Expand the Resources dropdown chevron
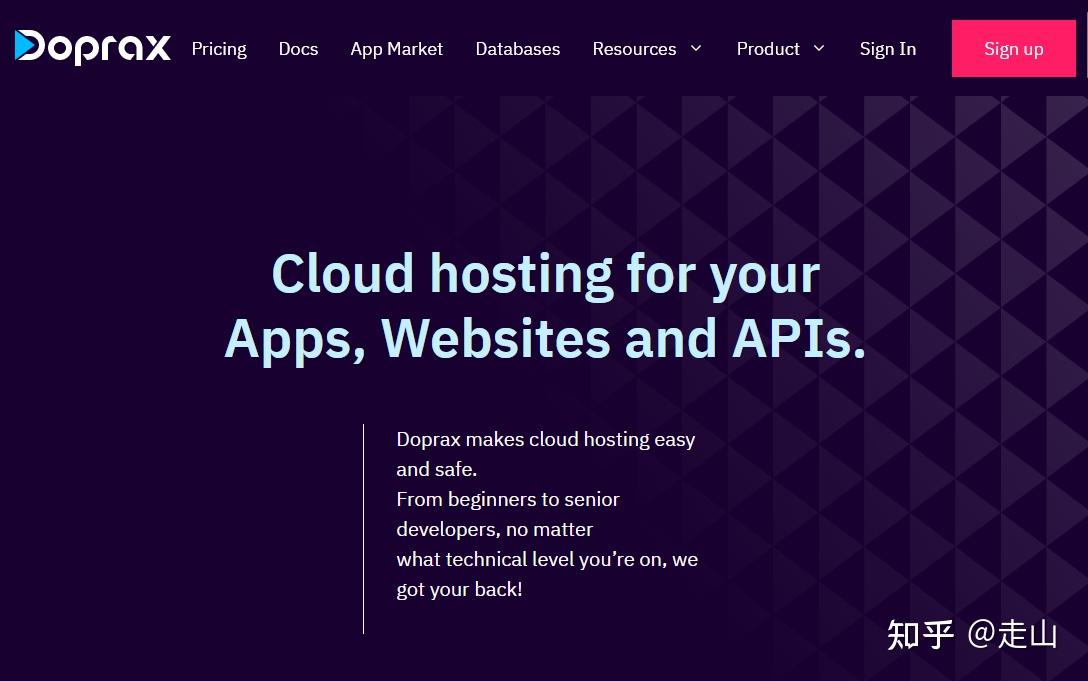1088x681 pixels. tap(696, 49)
